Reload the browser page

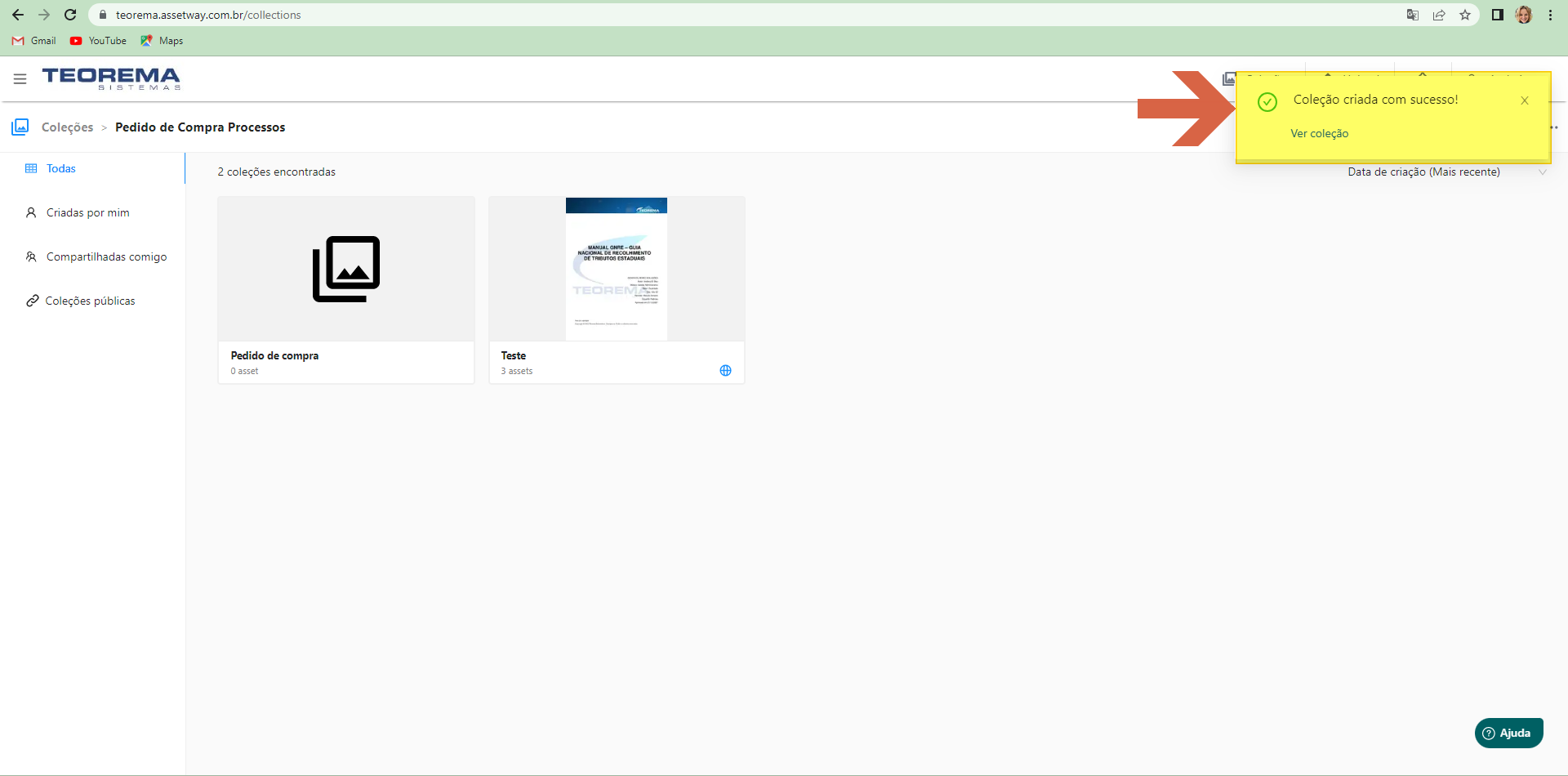click(70, 15)
